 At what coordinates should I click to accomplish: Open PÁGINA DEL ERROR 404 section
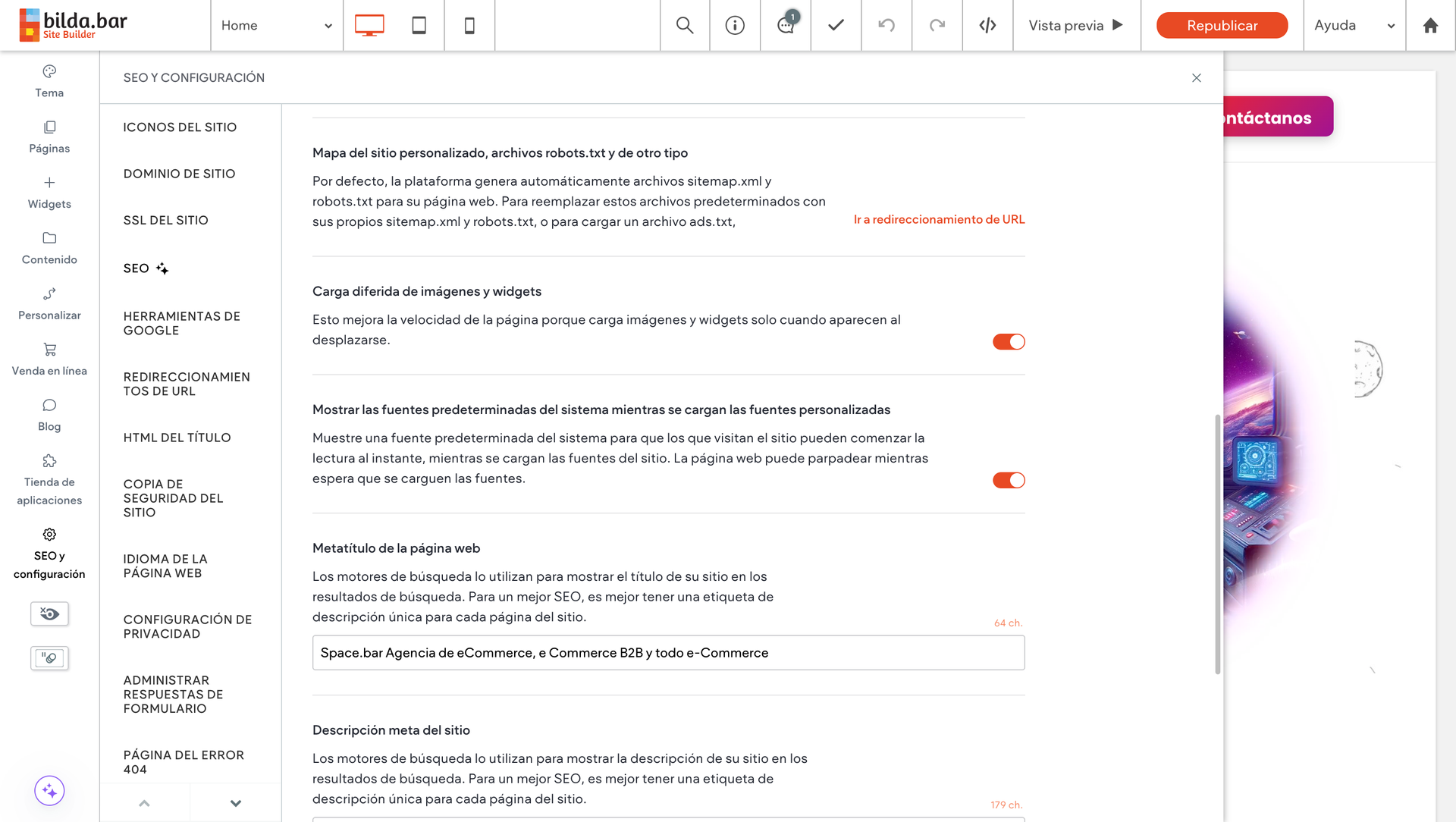pos(184,762)
